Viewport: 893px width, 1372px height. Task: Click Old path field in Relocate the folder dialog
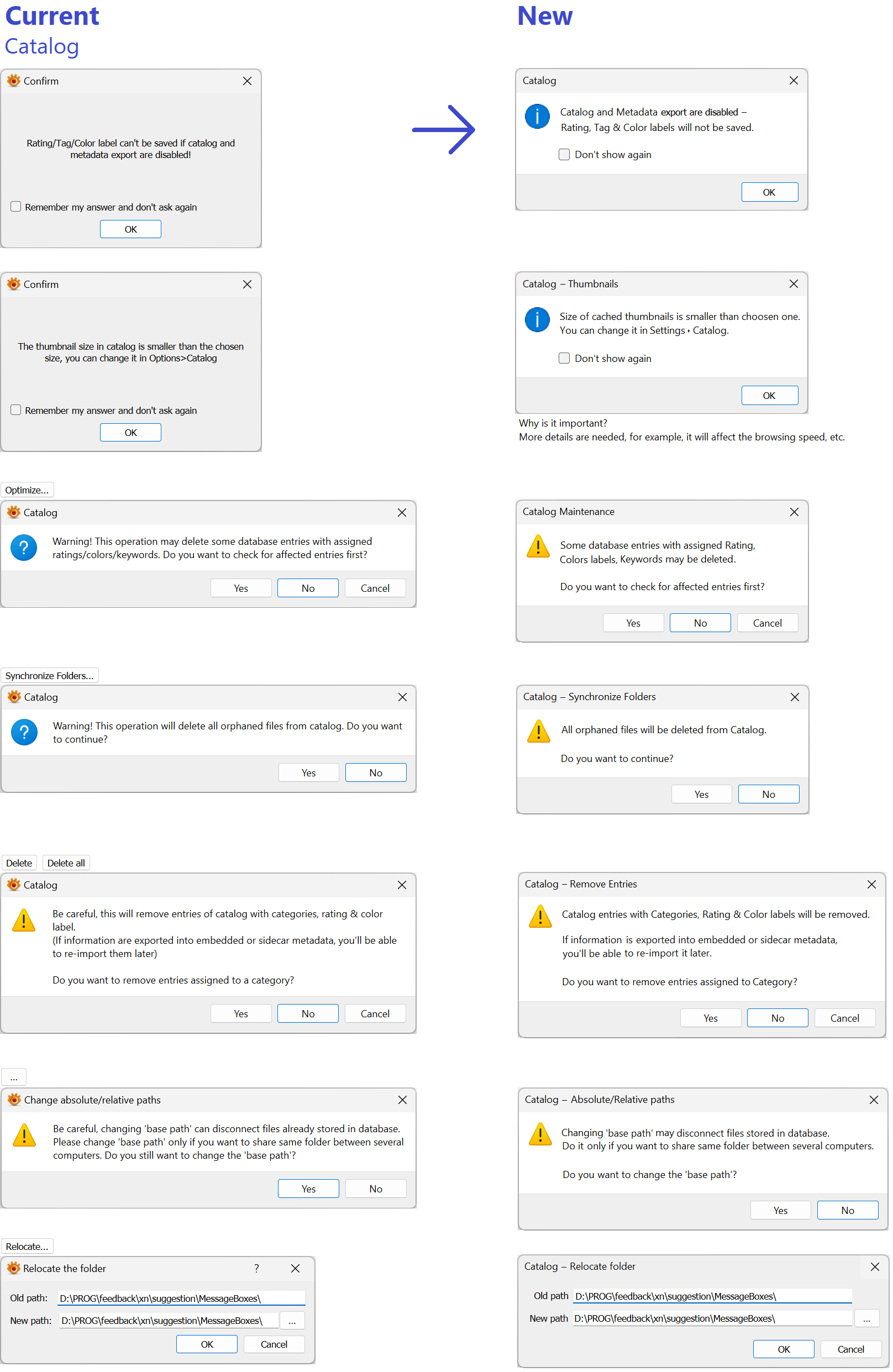pyautogui.click(x=182, y=1298)
